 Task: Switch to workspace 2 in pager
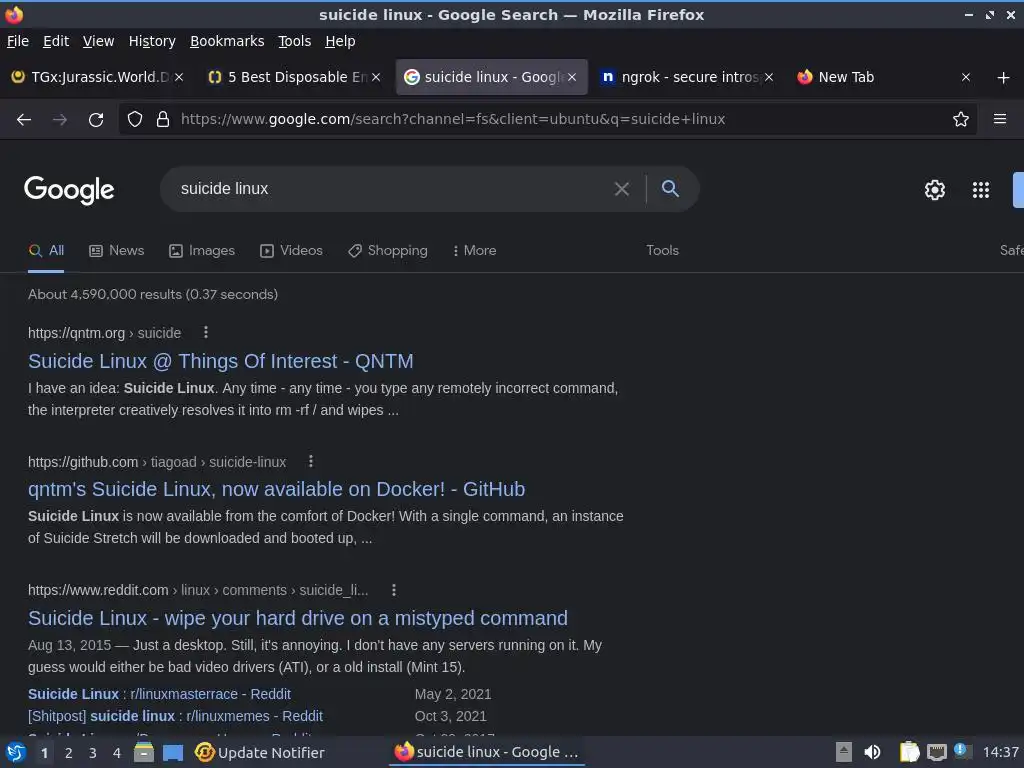coord(69,753)
